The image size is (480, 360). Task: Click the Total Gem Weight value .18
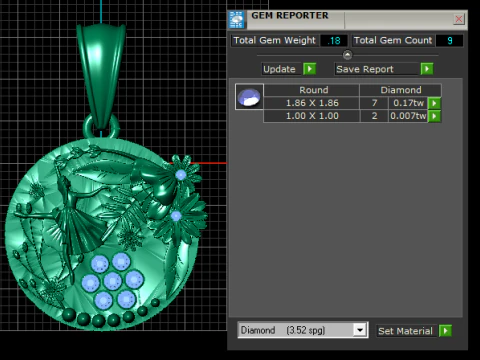click(334, 41)
